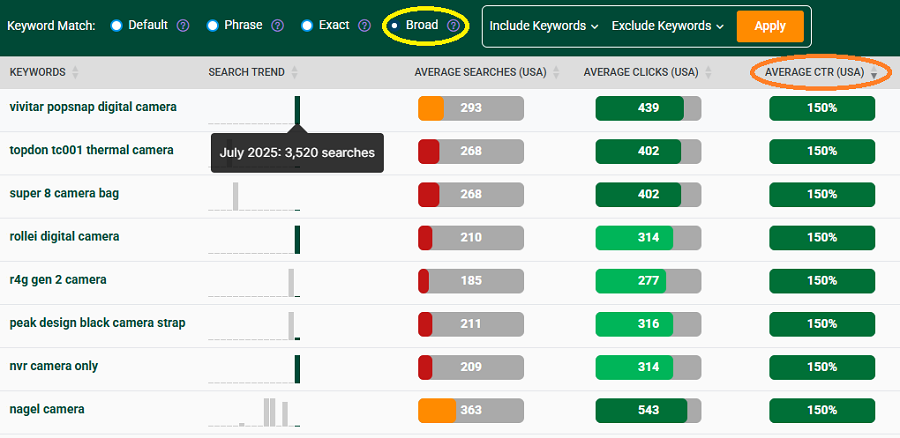The height and width of the screenshot is (438, 900).
Task: Sort by SEARCH TREND column arrows
Action: tap(294, 72)
